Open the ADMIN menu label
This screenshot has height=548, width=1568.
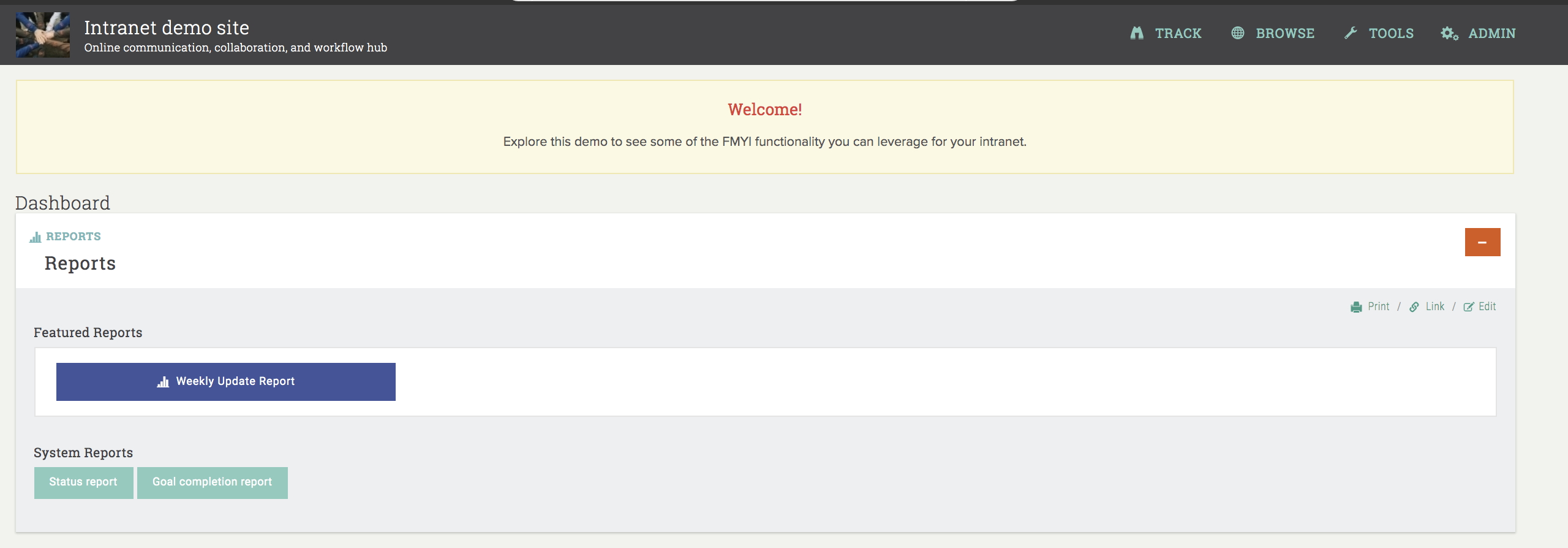click(1491, 33)
